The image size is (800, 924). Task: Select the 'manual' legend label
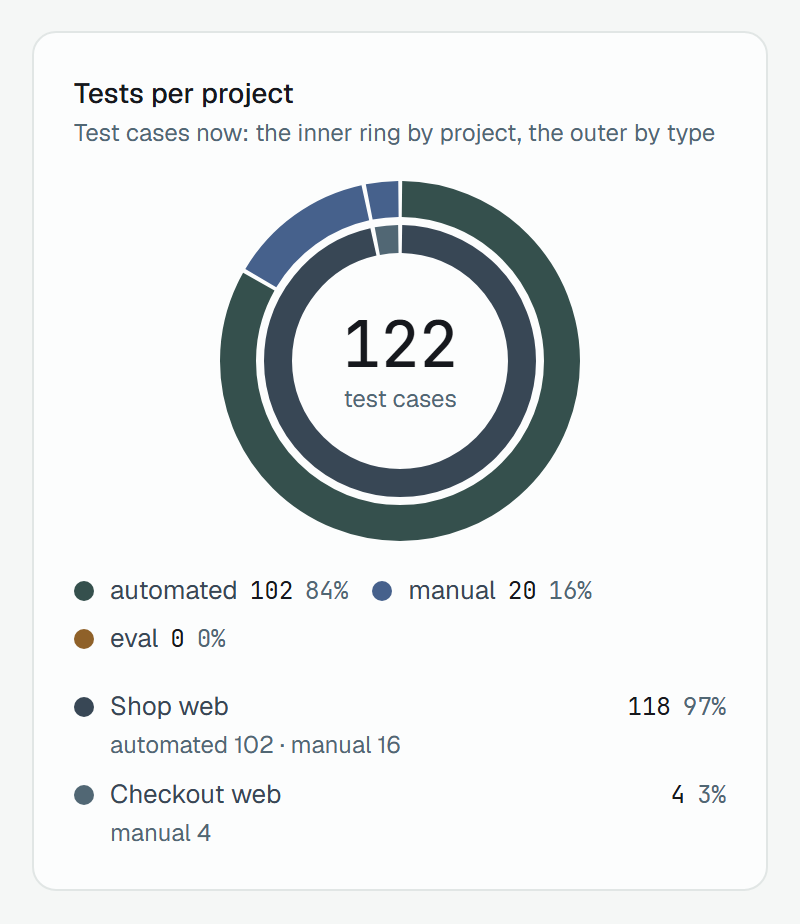coord(452,590)
